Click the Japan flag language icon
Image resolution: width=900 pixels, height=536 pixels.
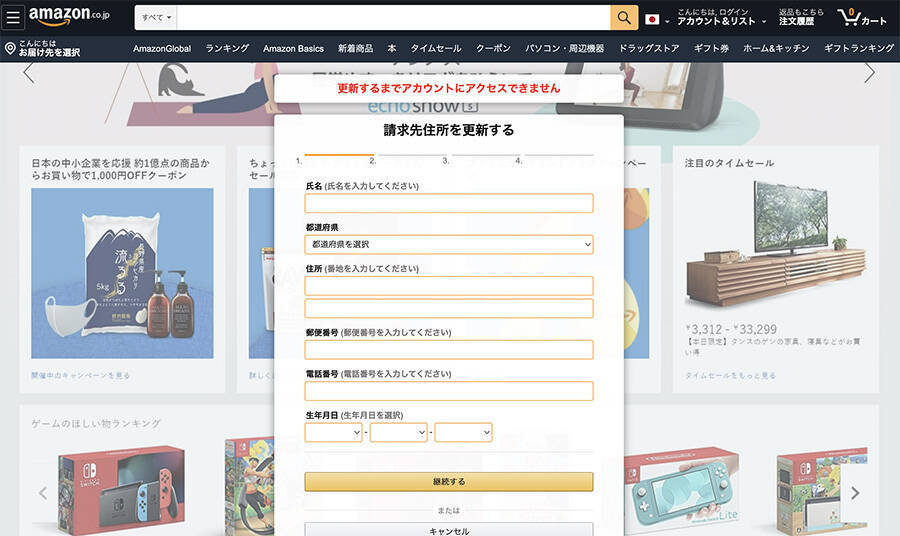pyautogui.click(x=652, y=20)
